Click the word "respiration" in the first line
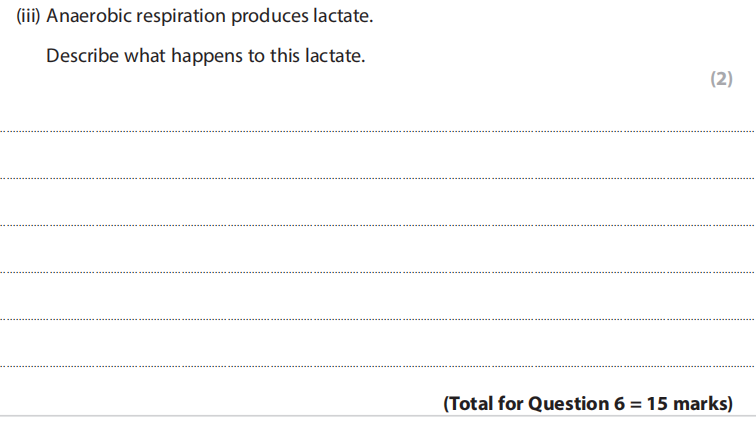Screen dimensions: 756x435 [x=177, y=18]
